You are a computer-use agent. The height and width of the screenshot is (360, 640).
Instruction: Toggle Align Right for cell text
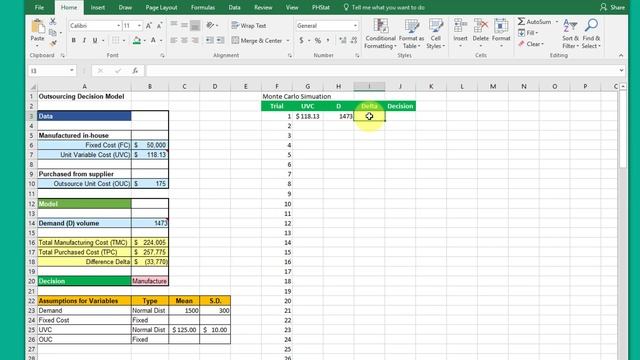pos(195,40)
